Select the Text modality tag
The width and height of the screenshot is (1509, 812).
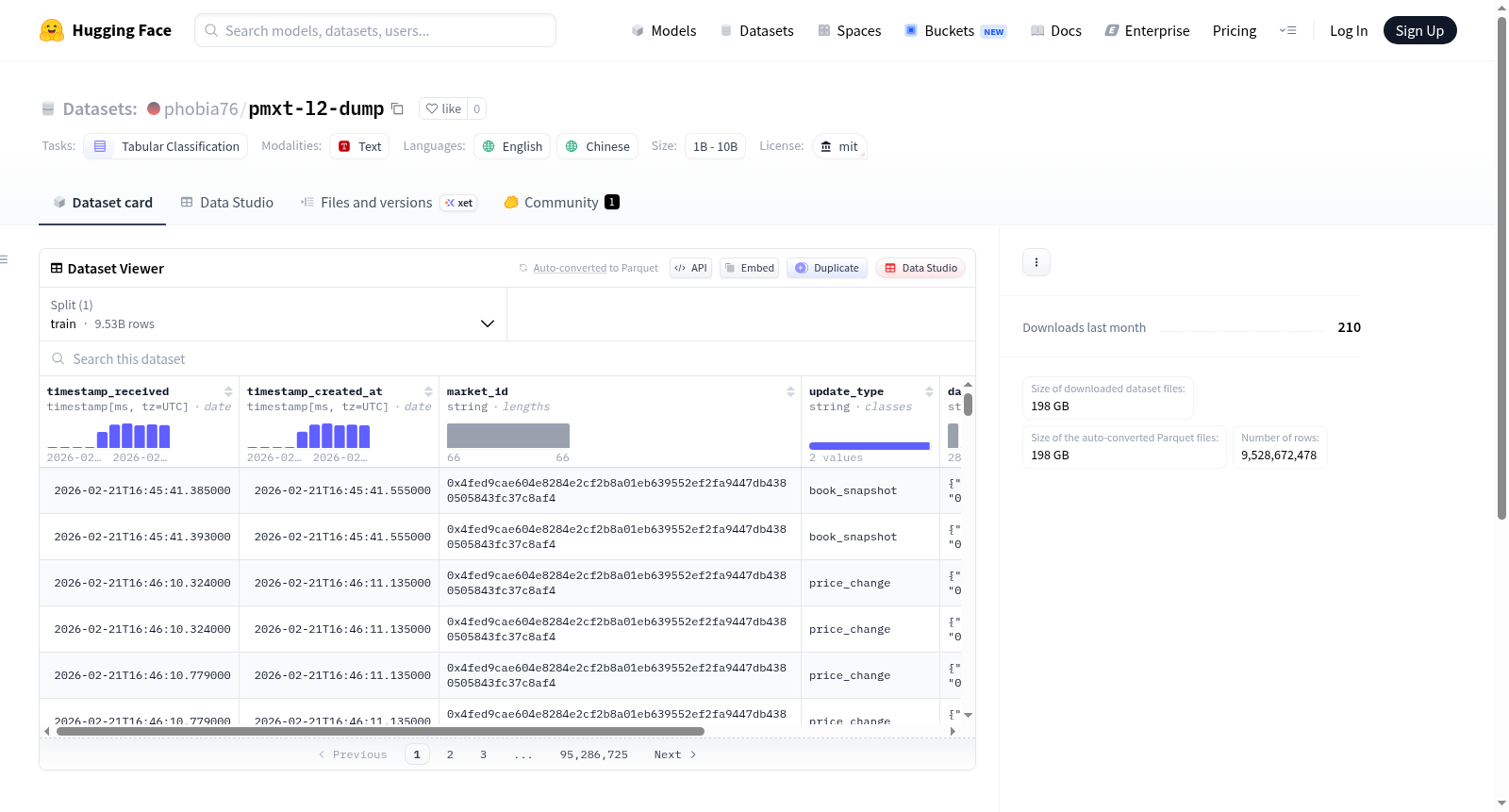tap(359, 146)
